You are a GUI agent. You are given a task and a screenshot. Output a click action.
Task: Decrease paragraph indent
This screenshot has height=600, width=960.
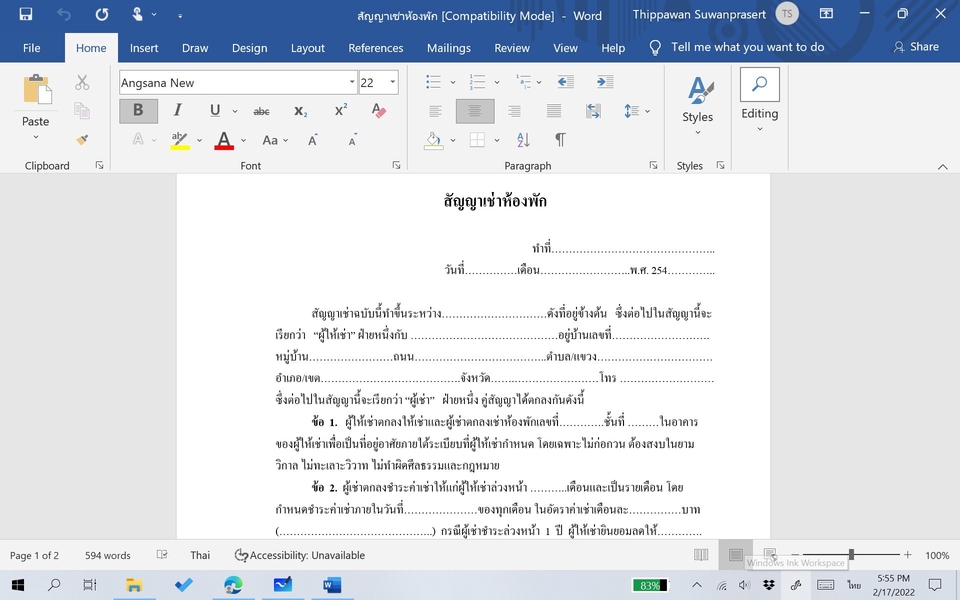[566, 81]
